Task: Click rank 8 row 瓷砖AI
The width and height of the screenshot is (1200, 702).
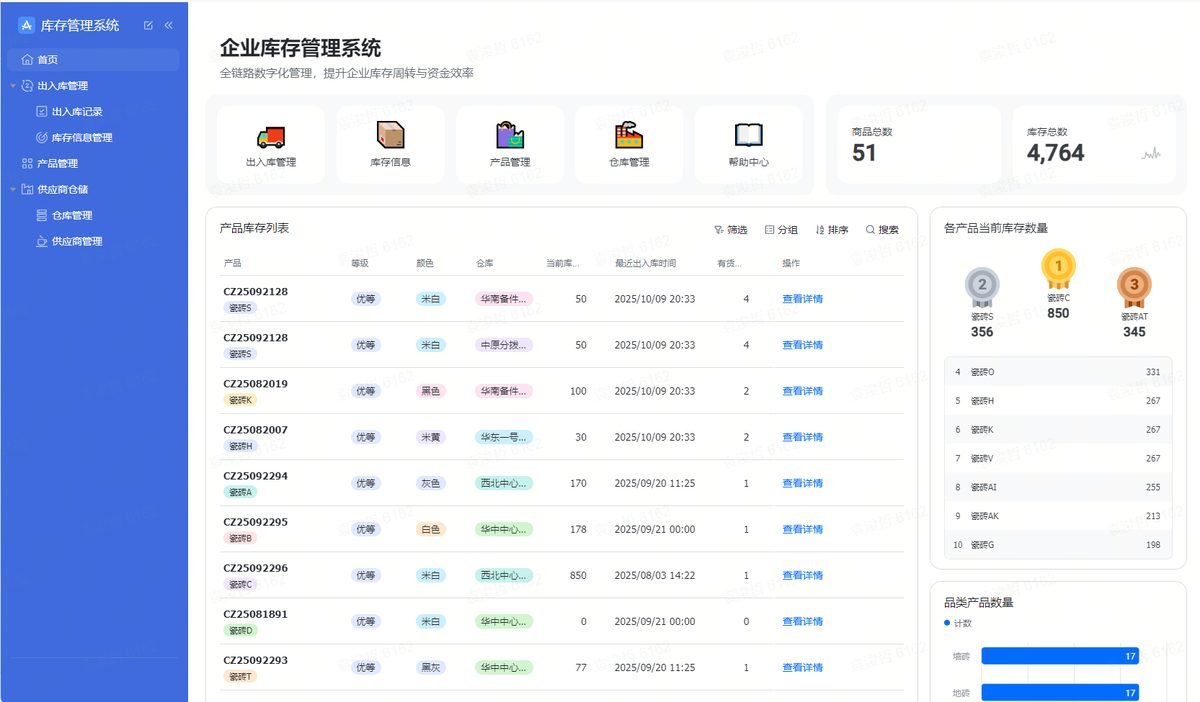Action: click(x=1058, y=488)
